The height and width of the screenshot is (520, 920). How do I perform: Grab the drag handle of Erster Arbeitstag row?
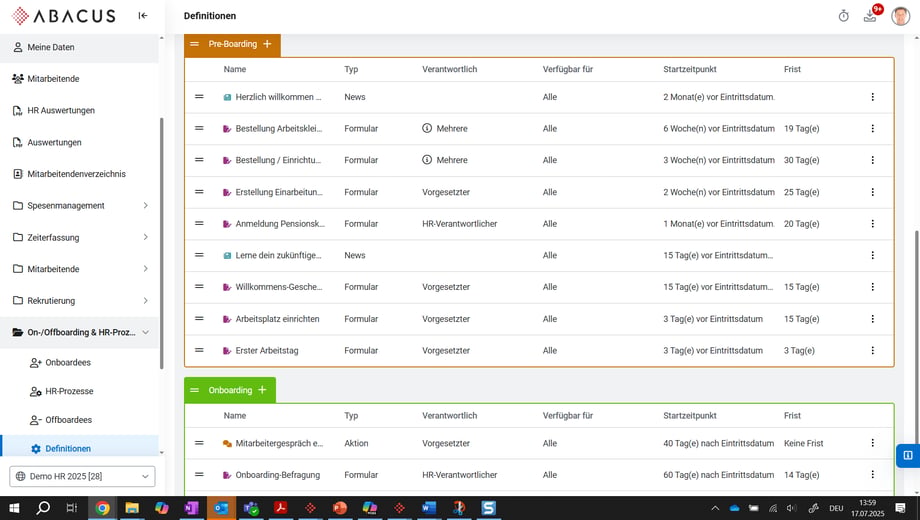point(199,350)
